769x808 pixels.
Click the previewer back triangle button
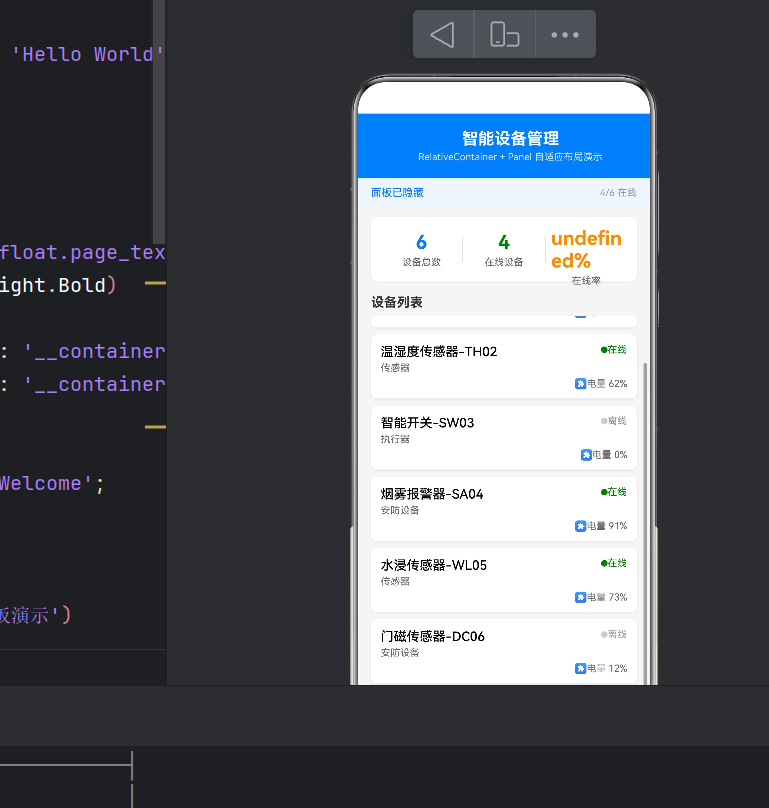pyautogui.click(x=443, y=35)
